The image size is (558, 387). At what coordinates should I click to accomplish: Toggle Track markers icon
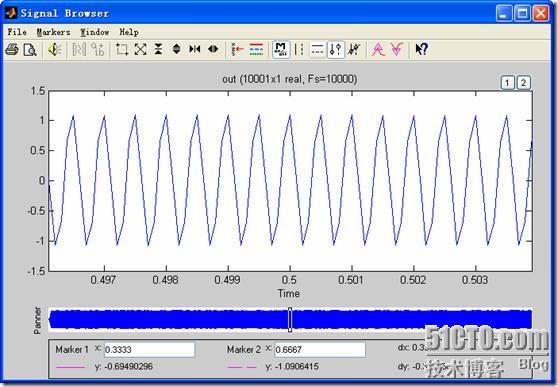coord(336,49)
